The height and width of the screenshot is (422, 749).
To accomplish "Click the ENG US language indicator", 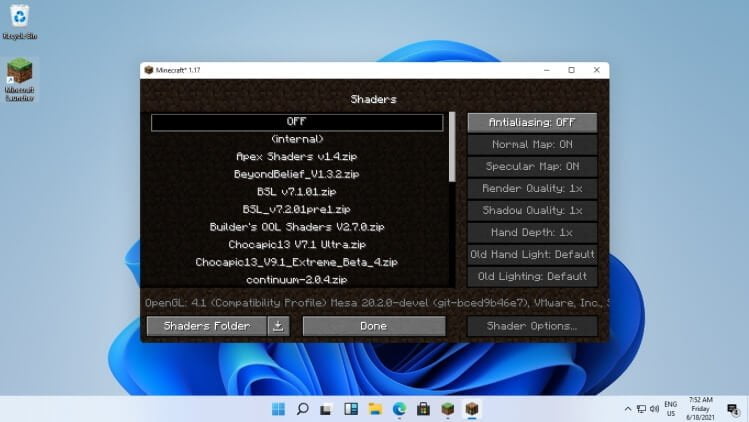I will click(x=671, y=409).
